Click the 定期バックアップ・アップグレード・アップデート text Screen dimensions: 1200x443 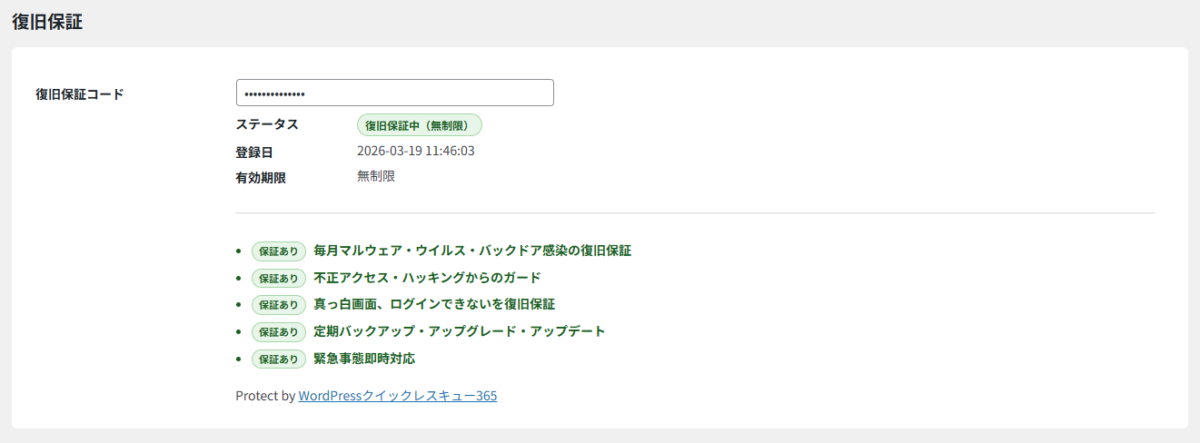(459, 331)
